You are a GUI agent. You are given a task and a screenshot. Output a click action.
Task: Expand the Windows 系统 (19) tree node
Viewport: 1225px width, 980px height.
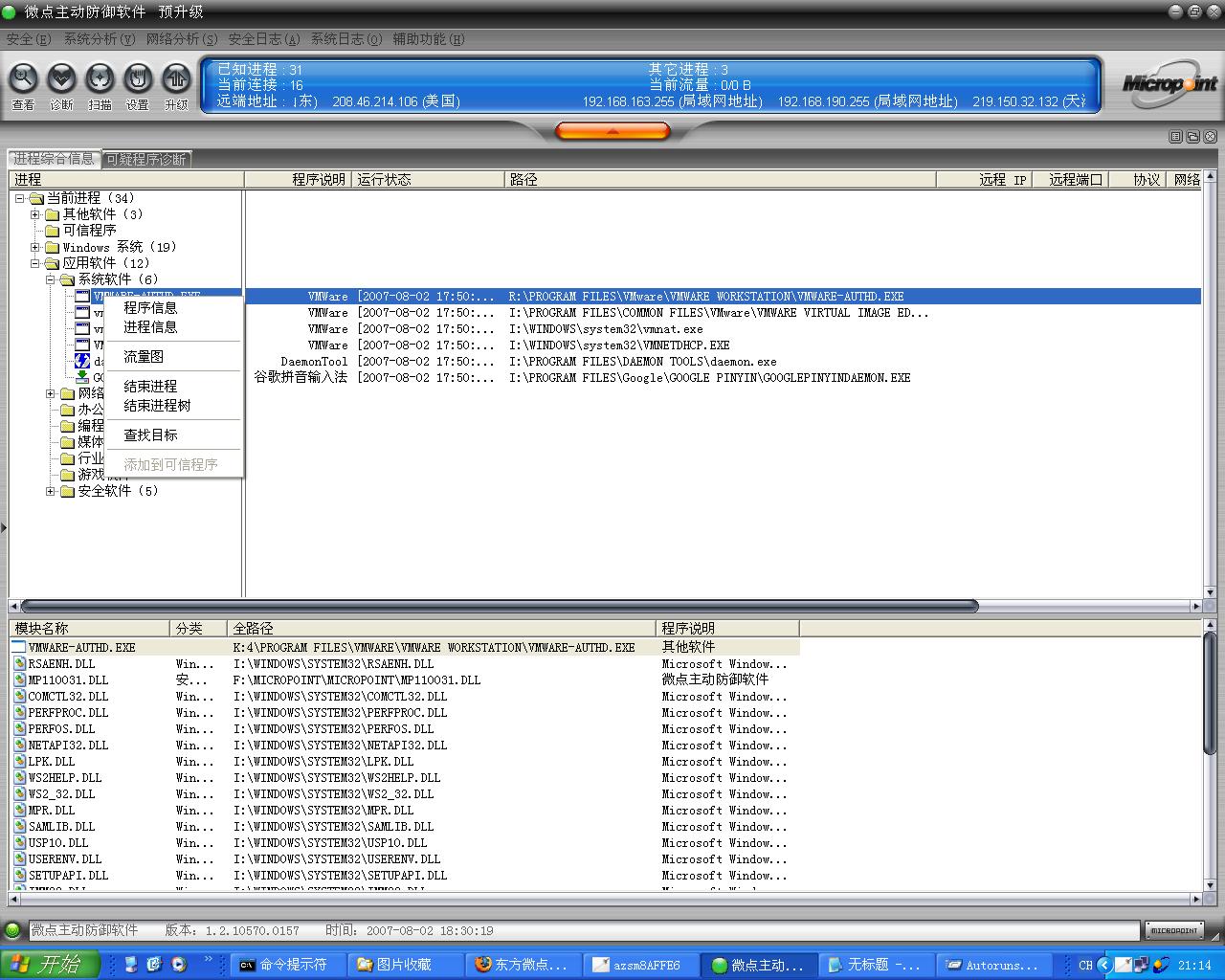(35, 247)
